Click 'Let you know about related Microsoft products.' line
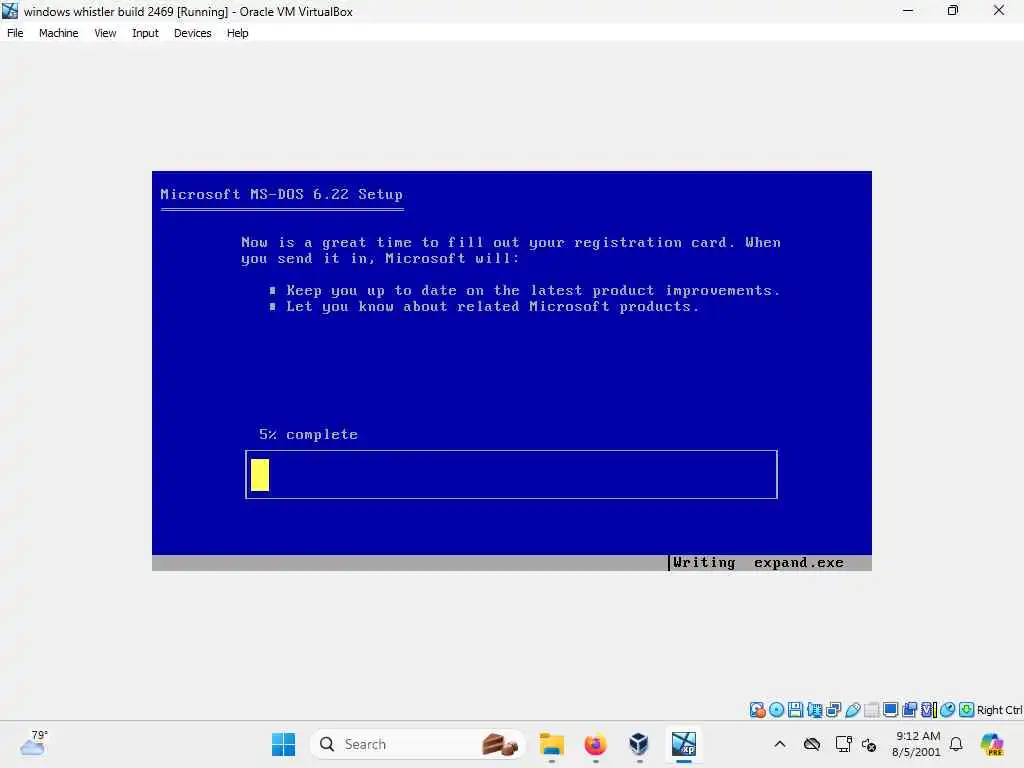The width and height of the screenshot is (1024, 768). (492, 306)
